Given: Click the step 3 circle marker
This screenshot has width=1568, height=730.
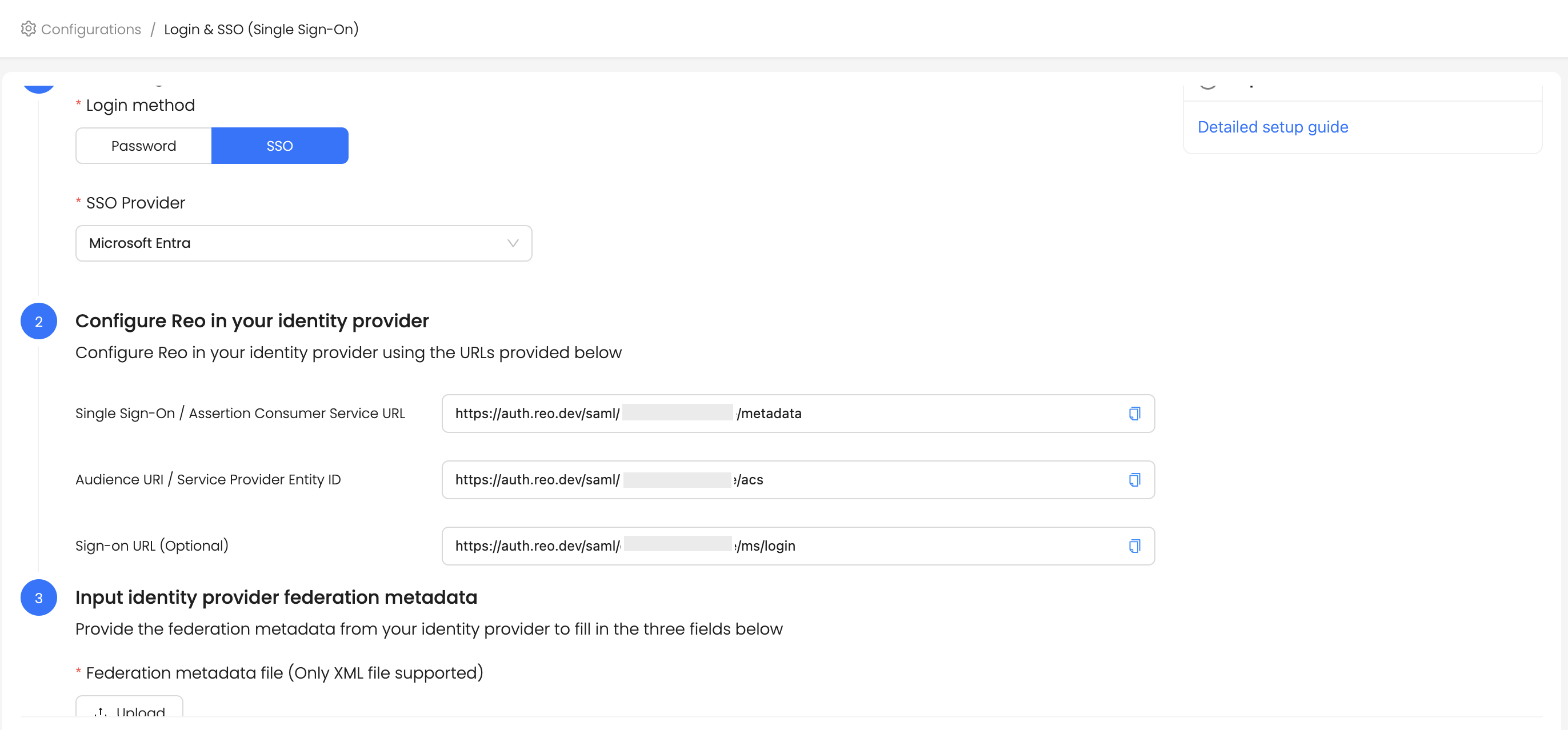Looking at the screenshot, I should coord(39,597).
